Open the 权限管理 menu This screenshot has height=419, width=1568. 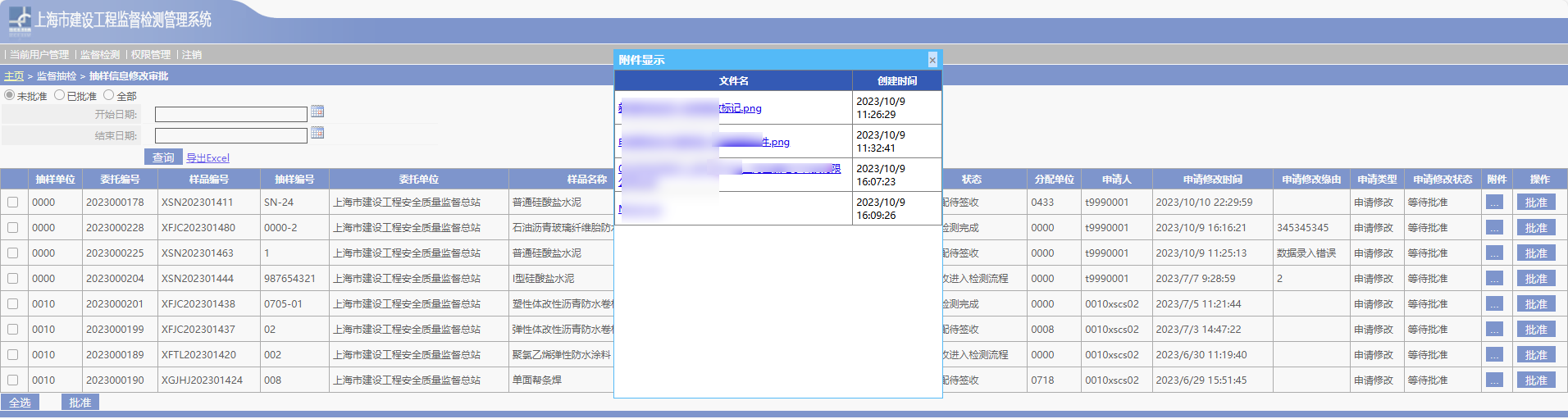[151, 55]
